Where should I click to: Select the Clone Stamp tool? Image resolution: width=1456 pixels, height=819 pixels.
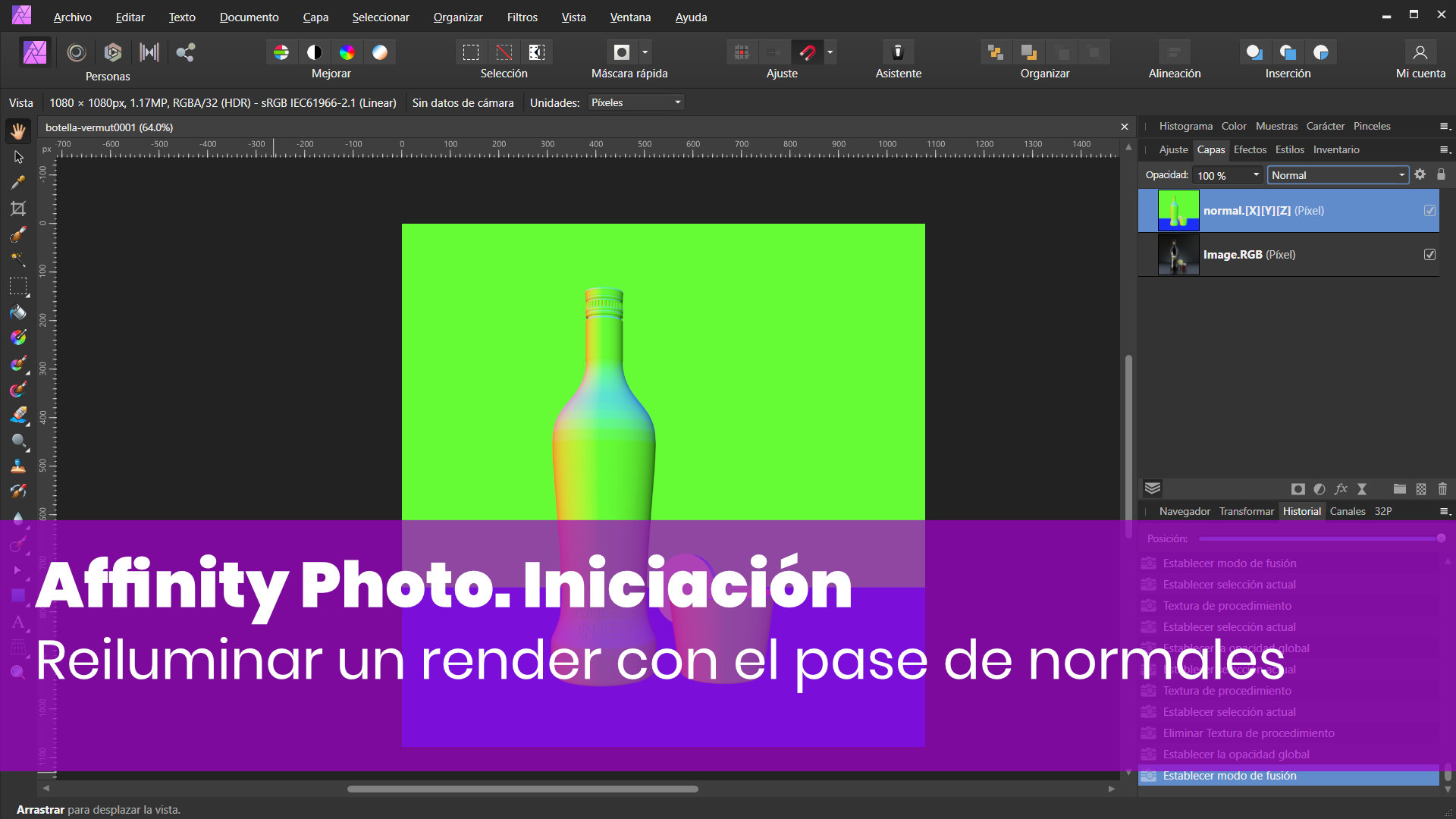click(x=18, y=467)
